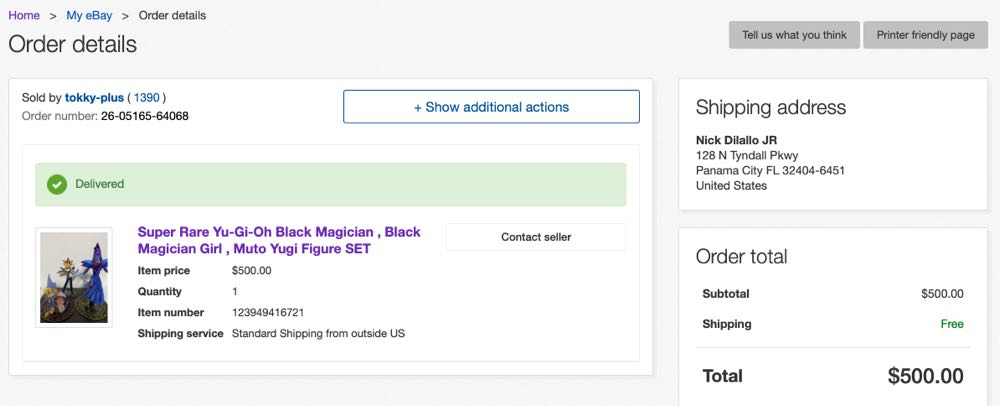Click the green Free shipping label
The image size is (1000, 406).
pyautogui.click(x=952, y=324)
